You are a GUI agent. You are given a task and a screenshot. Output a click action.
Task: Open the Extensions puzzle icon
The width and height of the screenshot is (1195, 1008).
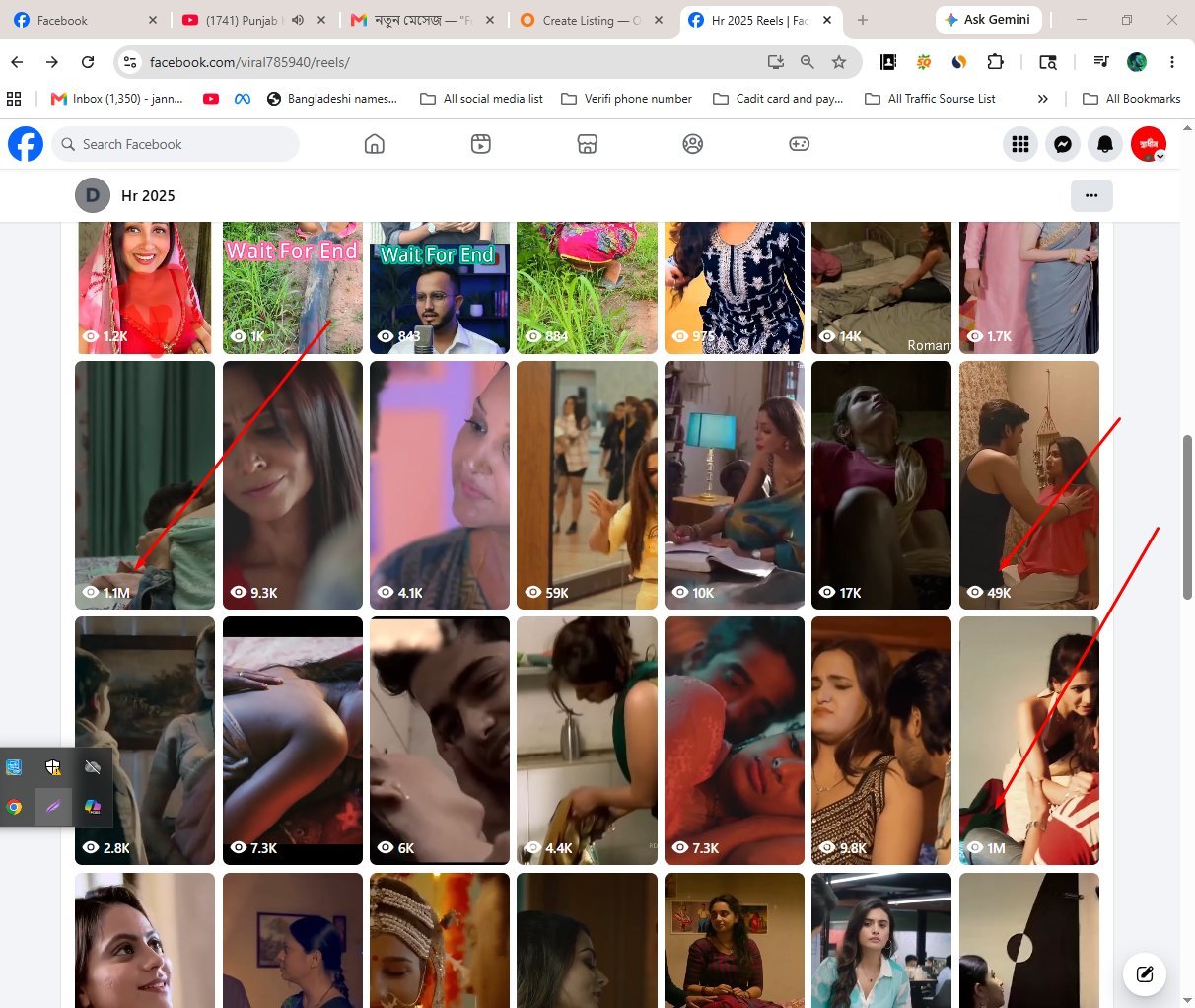[x=996, y=62]
